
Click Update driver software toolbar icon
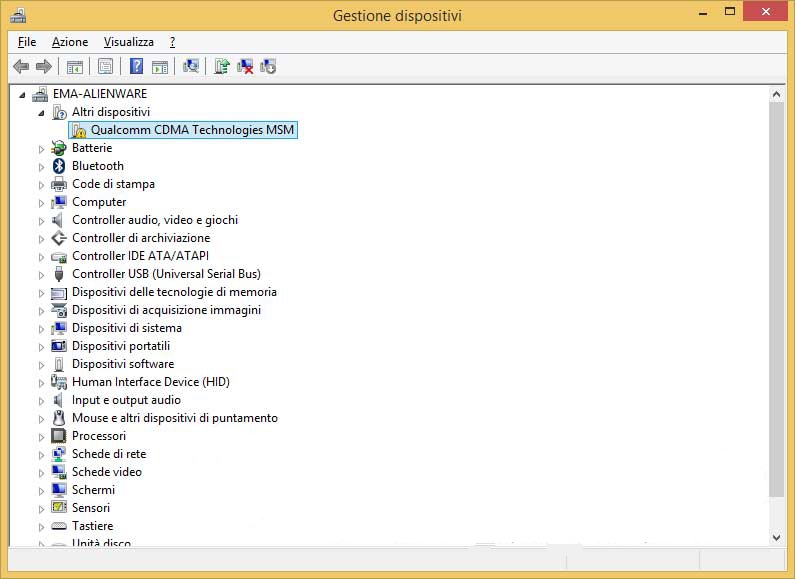pyautogui.click(x=222, y=66)
